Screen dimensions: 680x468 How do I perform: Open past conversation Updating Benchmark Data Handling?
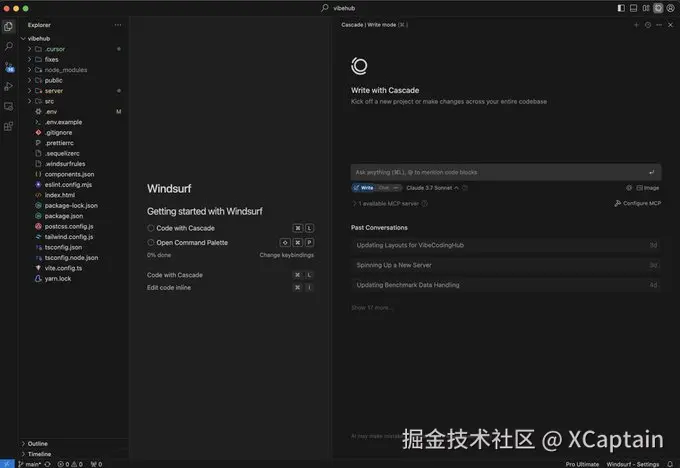point(506,285)
